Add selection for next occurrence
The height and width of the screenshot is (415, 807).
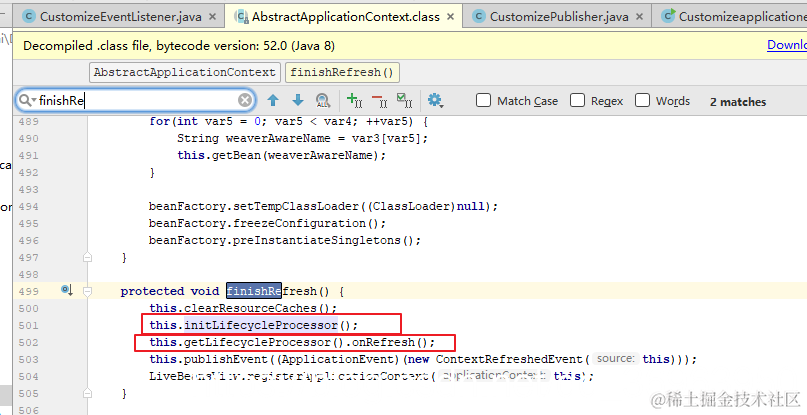coord(355,100)
